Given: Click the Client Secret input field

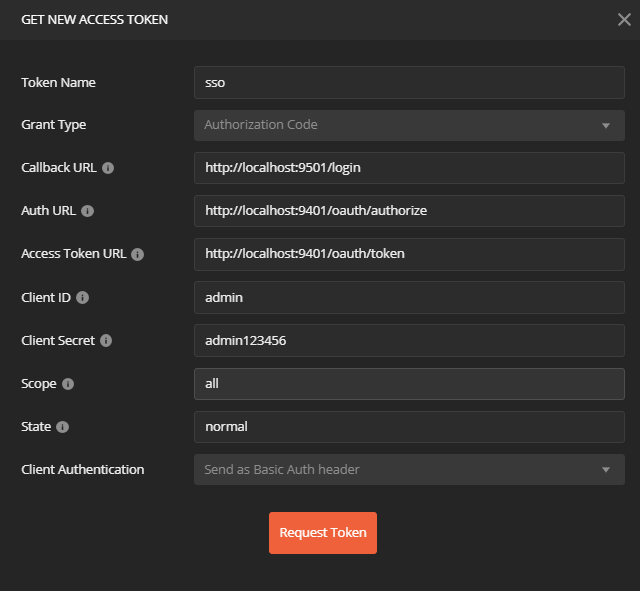Looking at the screenshot, I should click(x=408, y=340).
